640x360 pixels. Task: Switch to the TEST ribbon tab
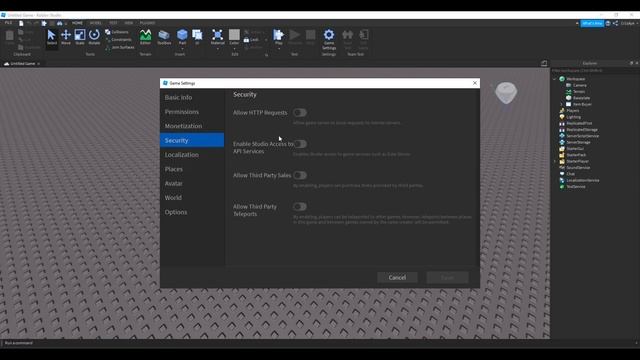(113, 23)
